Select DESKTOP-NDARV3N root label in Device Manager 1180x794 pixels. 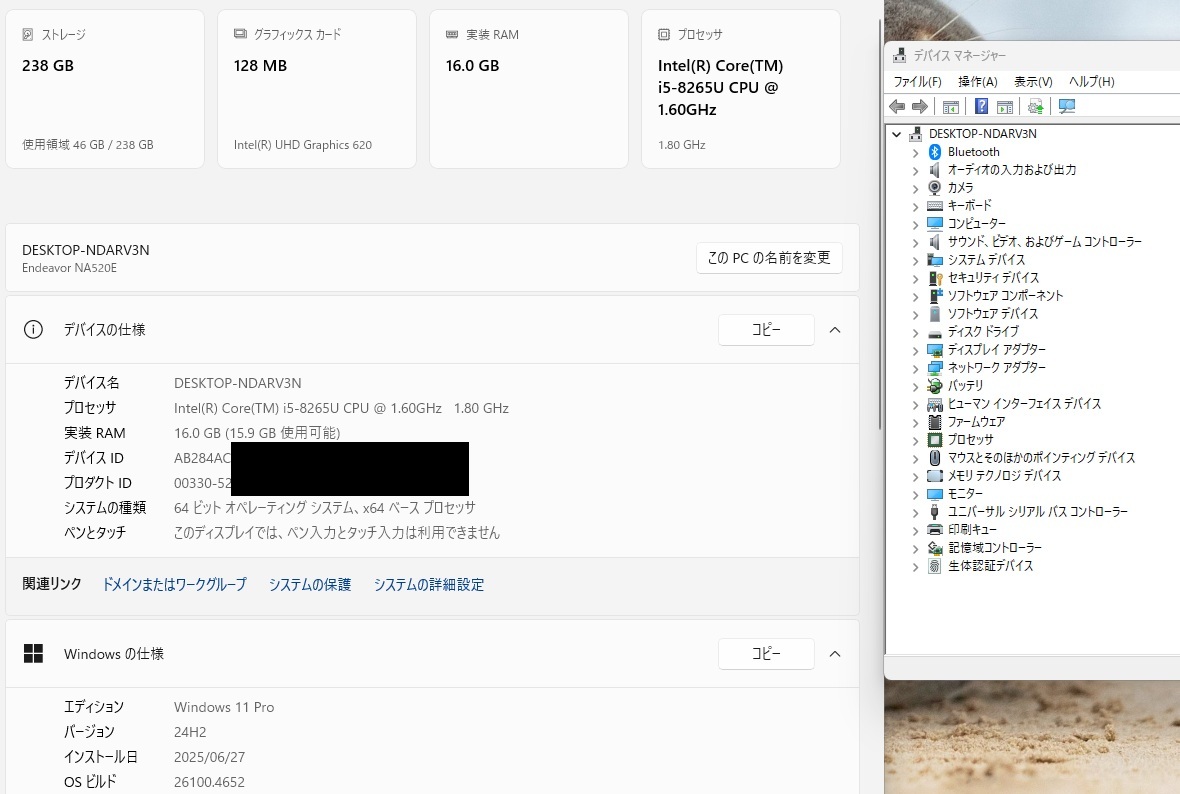(x=982, y=134)
